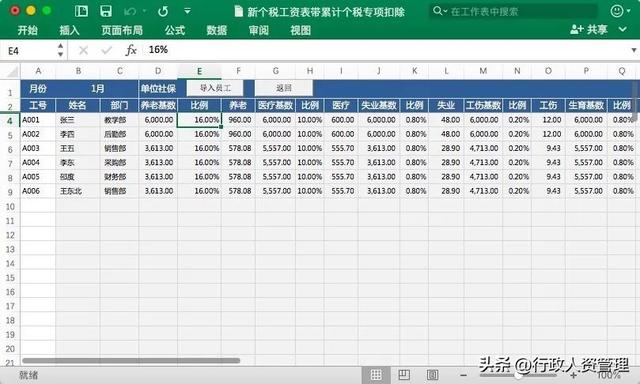Open the 视图 ribbon tab
This screenshot has width=640, height=384.
[x=300, y=30]
